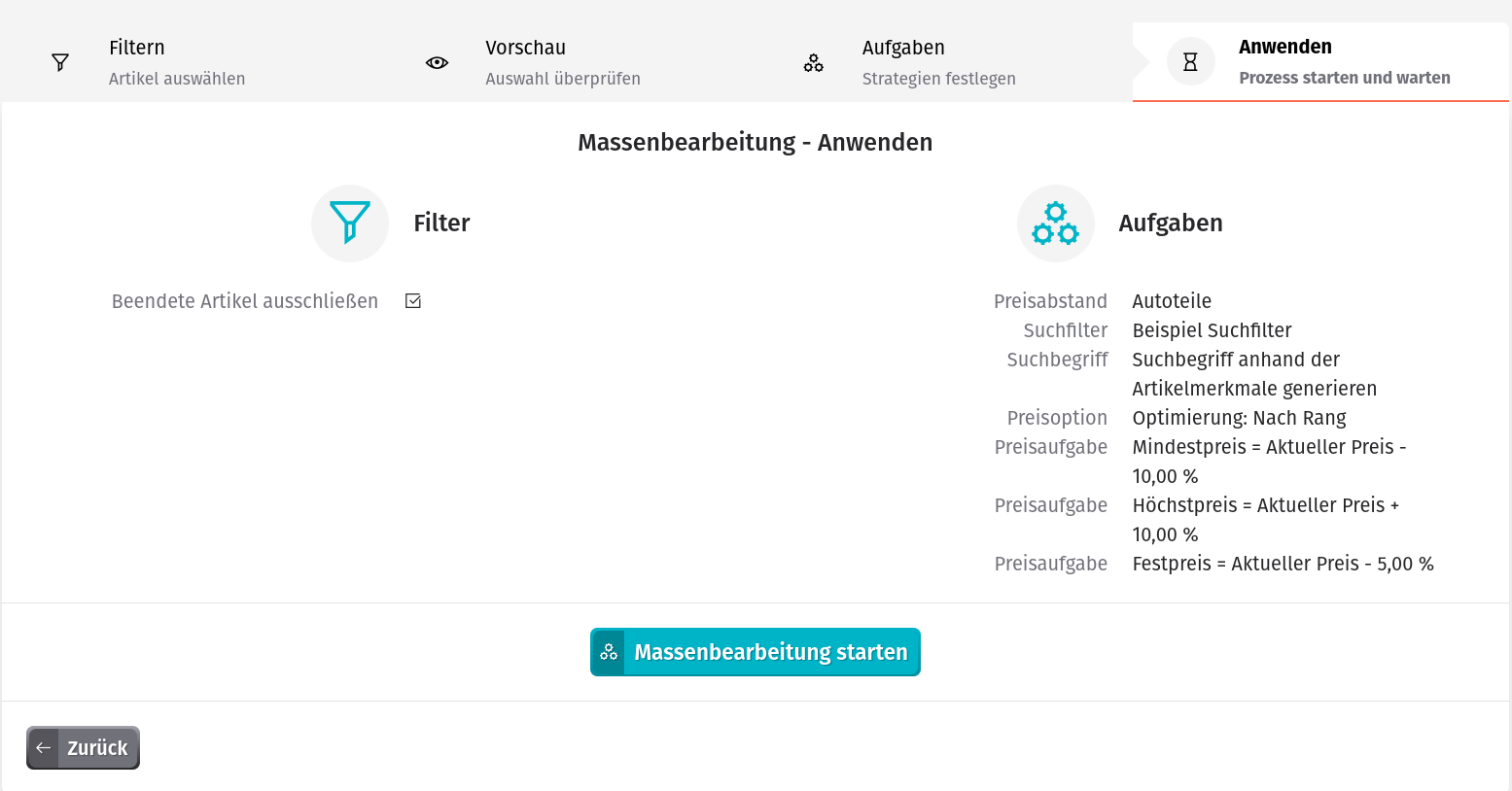The width and height of the screenshot is (1512, 791).
Task: Click the Suchbegriff label
Action: (1057, 360)
